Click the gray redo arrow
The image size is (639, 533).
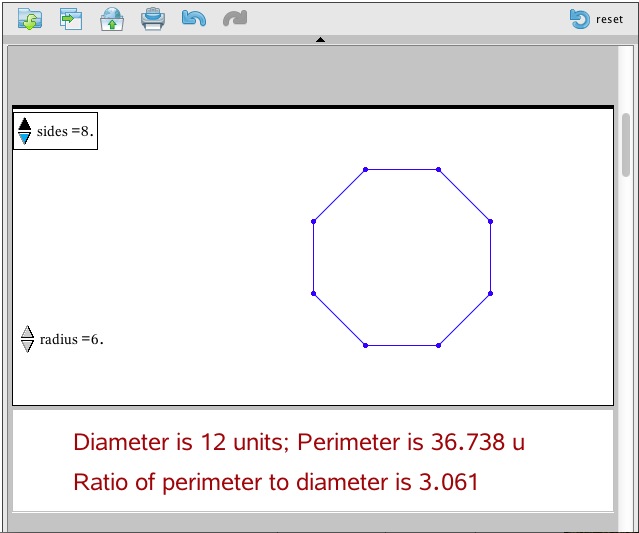(235, 18)
